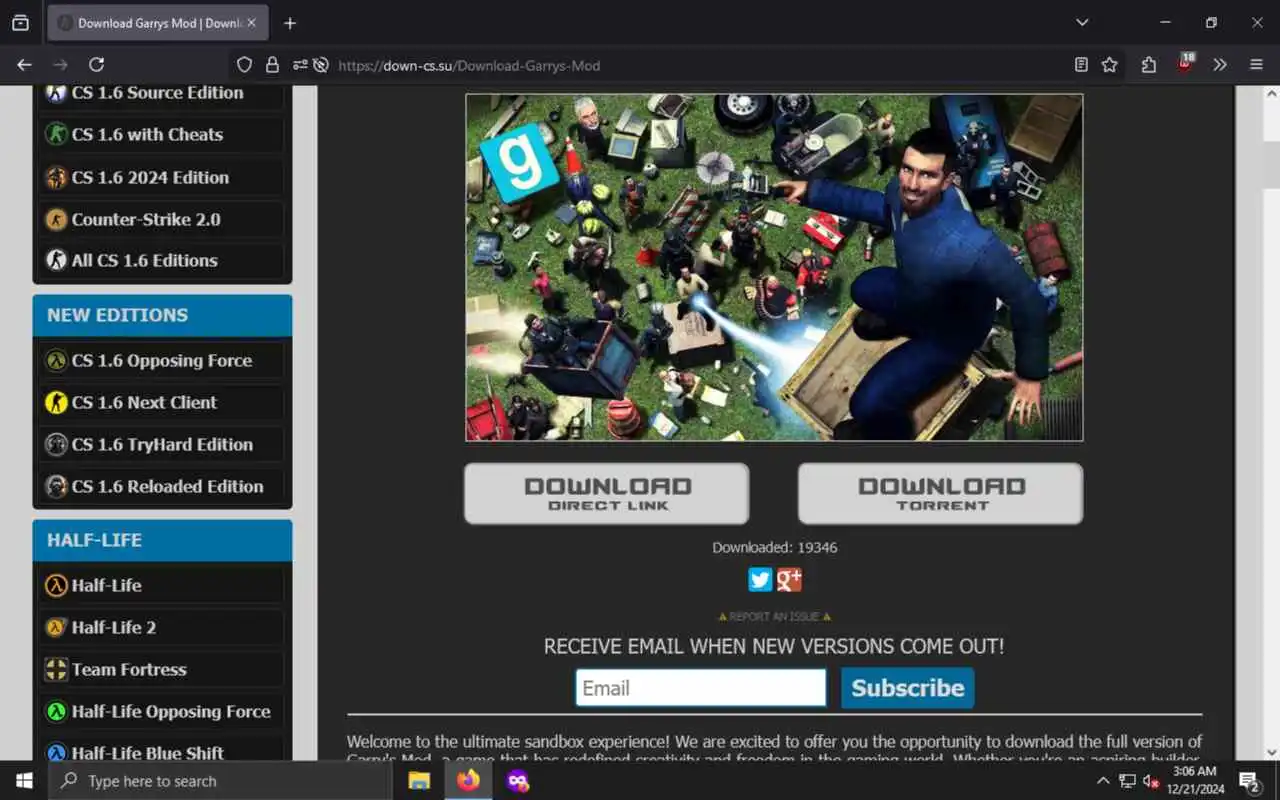This screenshot has width=1280, height=800.
Task: Click the green Half-Life Opposing Force icon
Action: [x=56, y=711]
